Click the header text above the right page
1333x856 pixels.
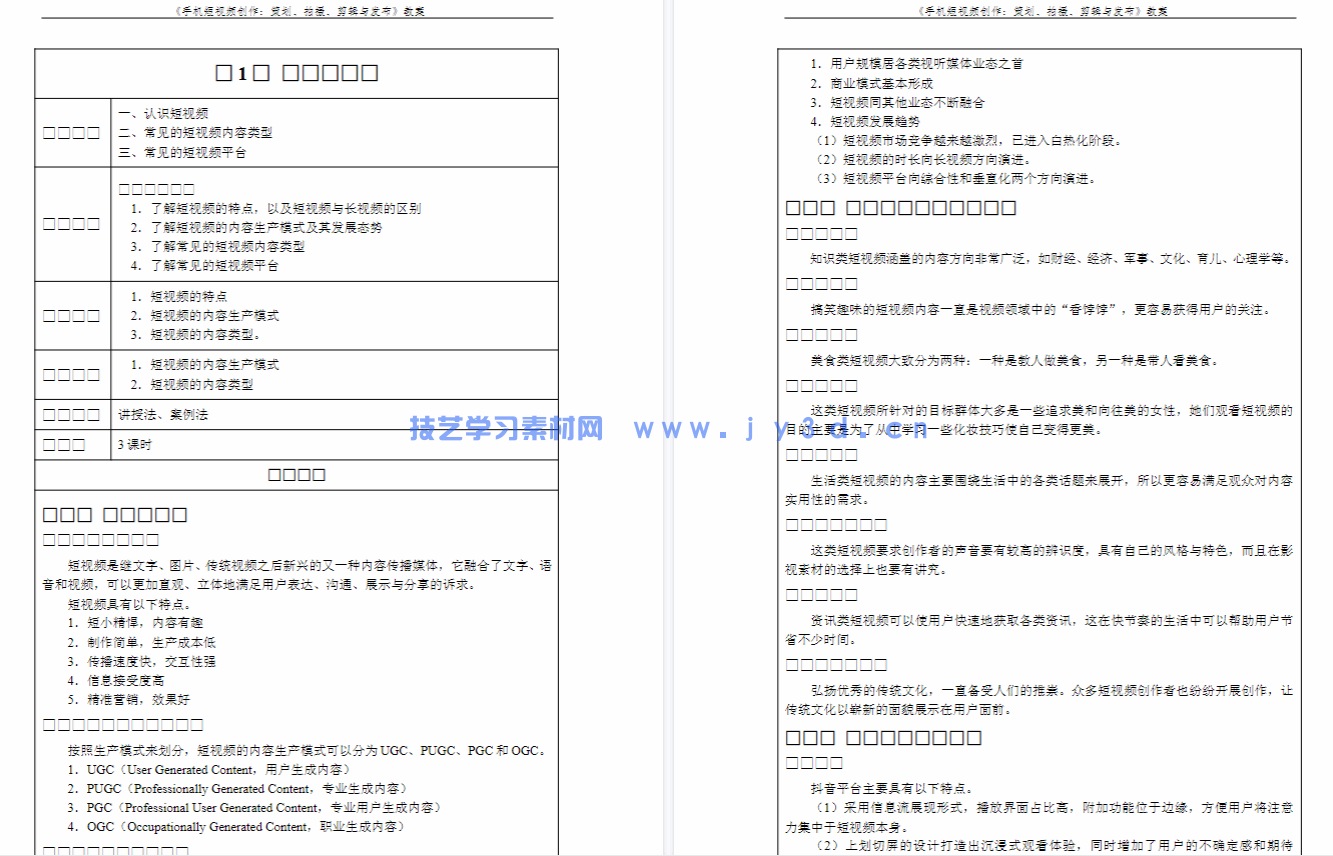[1036, 10]
